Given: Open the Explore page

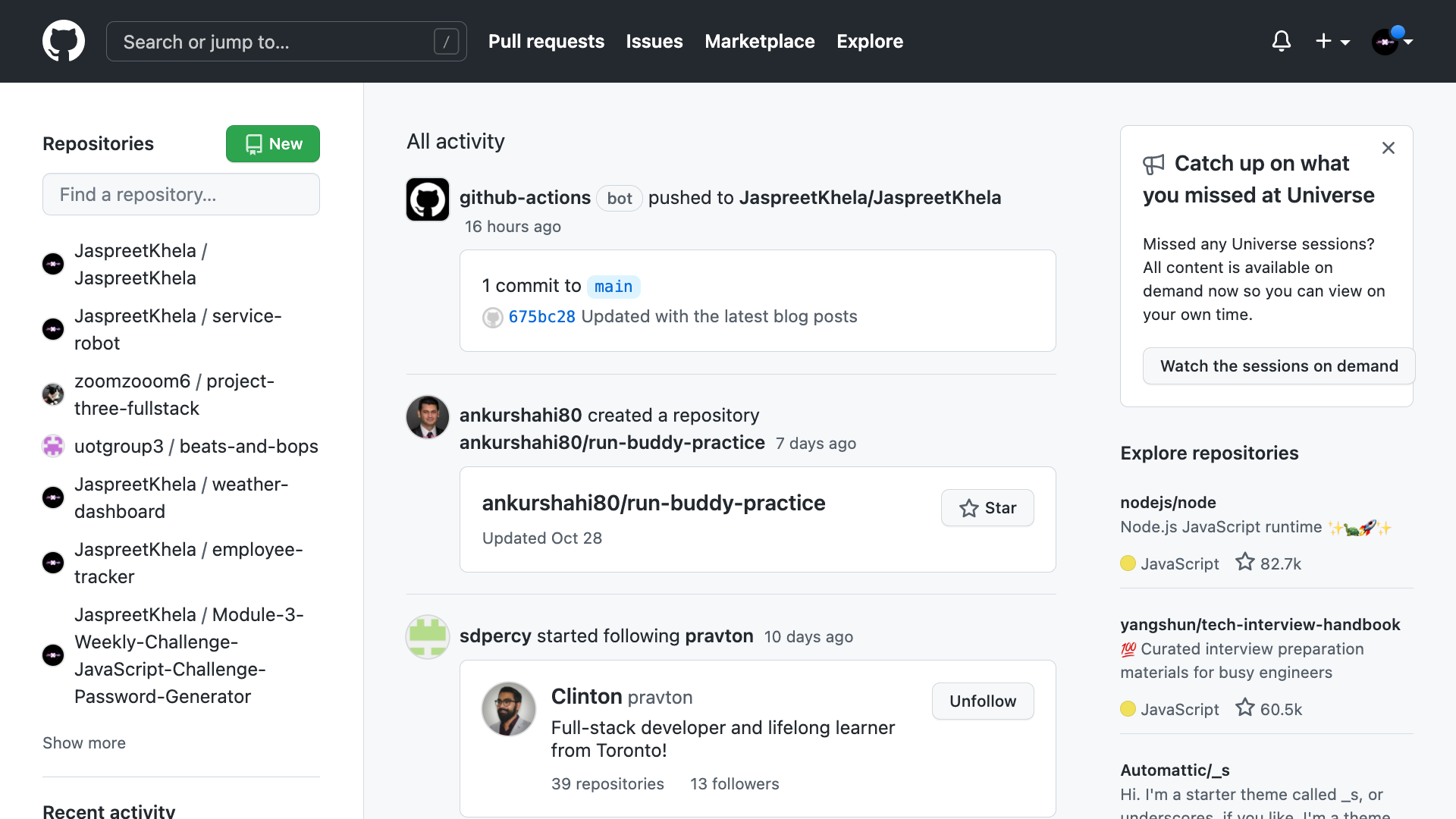Looking at the screenshot, I should (x=870, y=41).
